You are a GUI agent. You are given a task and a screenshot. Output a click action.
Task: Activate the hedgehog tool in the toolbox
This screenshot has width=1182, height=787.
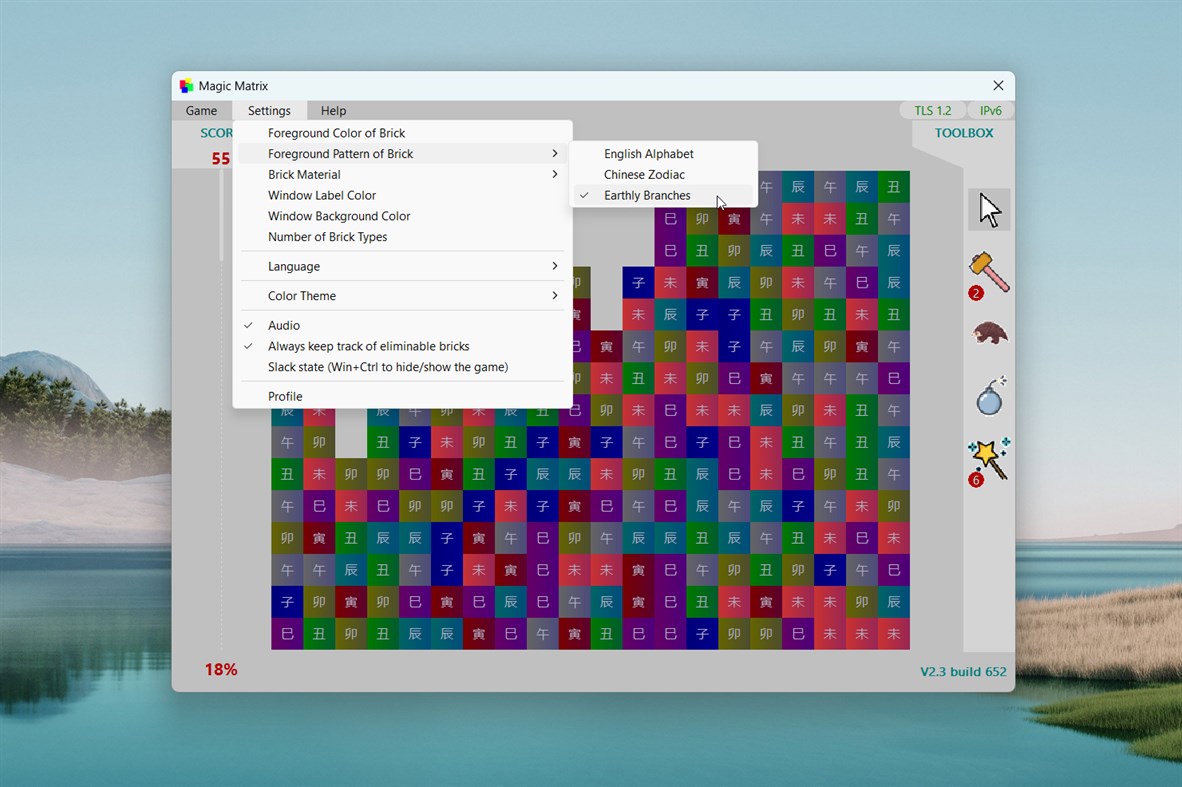pyautogui.click(x=988, y=334)
